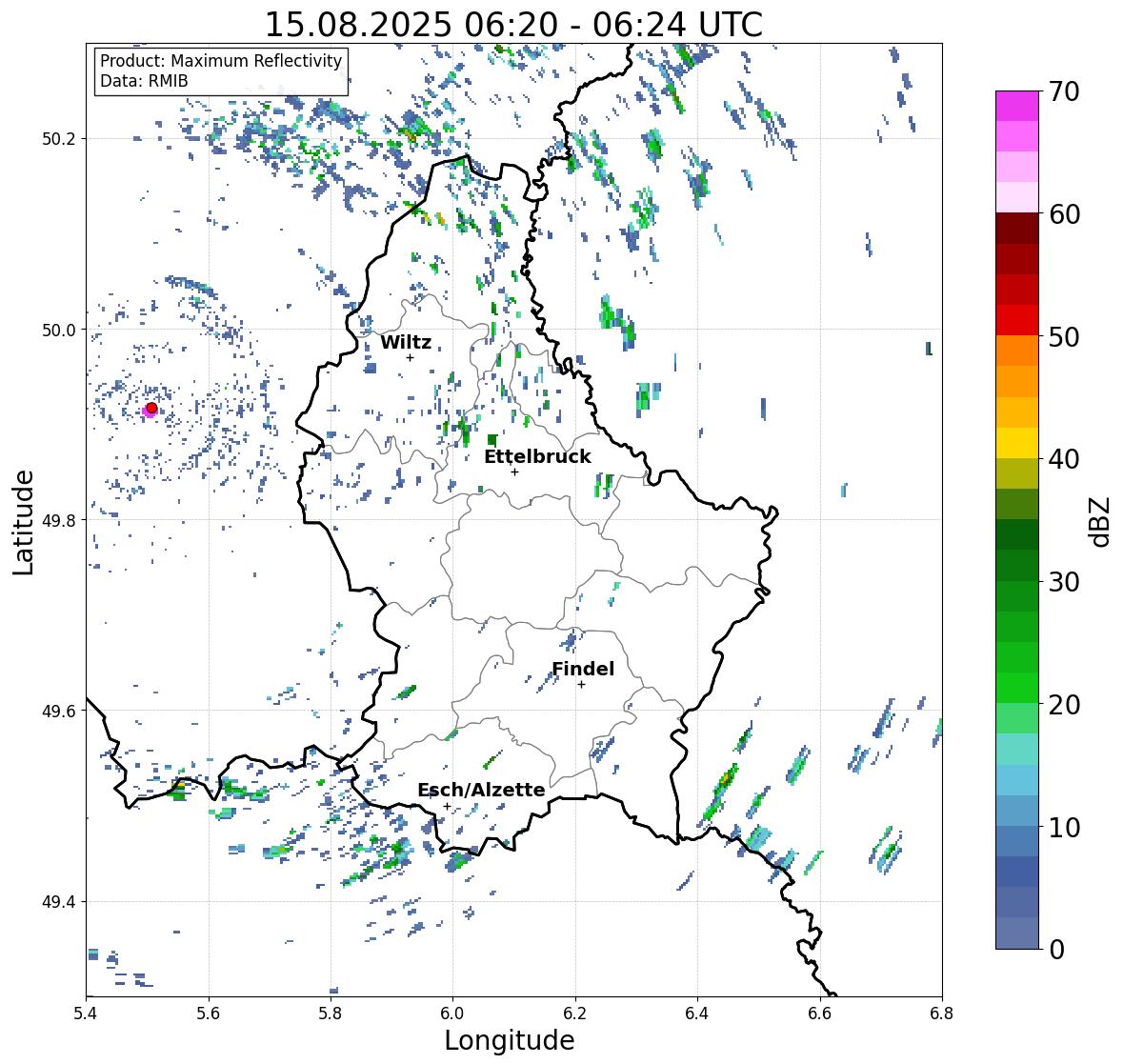Click the 5.4 longitude tick label
Viewport: 1123px width, 1064px height.
(x=86, y=1013)
